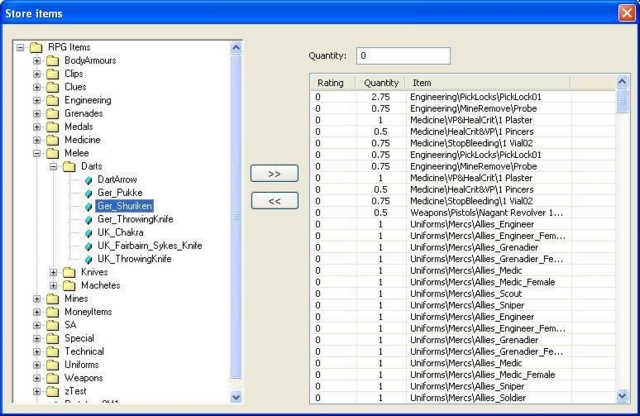Screen dimensions: 640x416
Task: Focus the Quantity input field
Action: [x=403, y=56]
